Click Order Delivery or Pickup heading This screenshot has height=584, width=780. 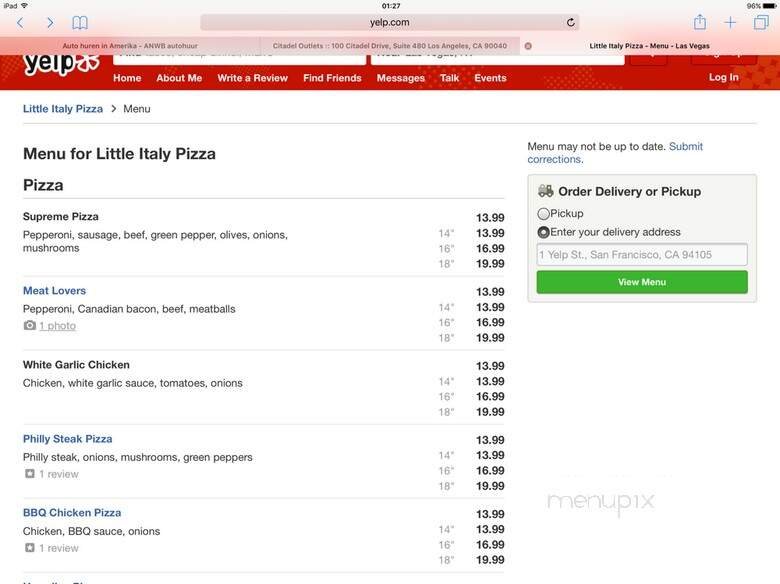pyautogui.click(x=629, y=192)
